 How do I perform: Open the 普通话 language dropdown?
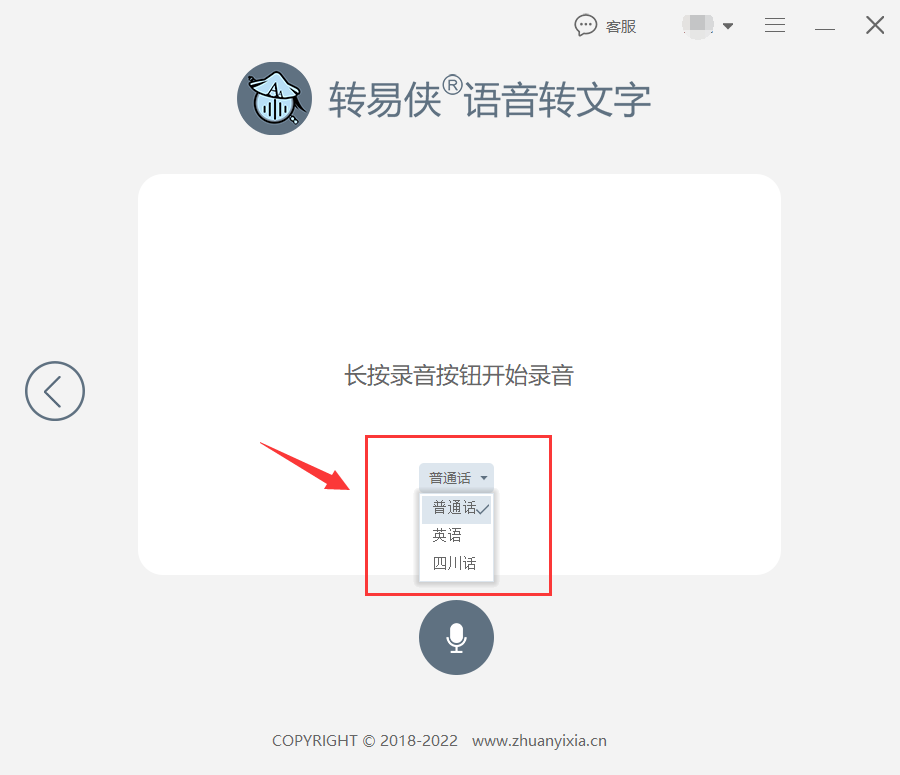456,477
